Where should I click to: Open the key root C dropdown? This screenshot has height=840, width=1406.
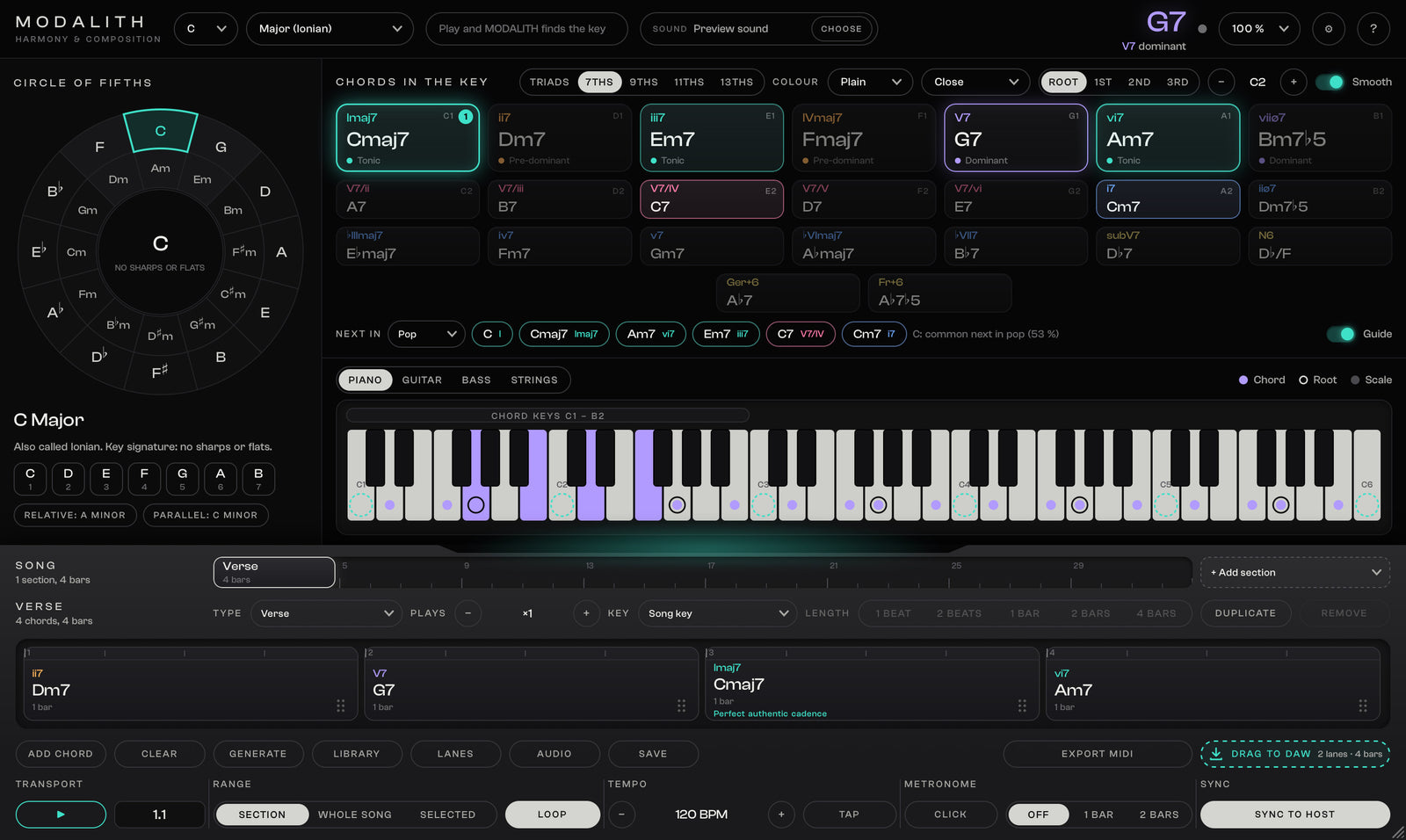pos(206,29)
